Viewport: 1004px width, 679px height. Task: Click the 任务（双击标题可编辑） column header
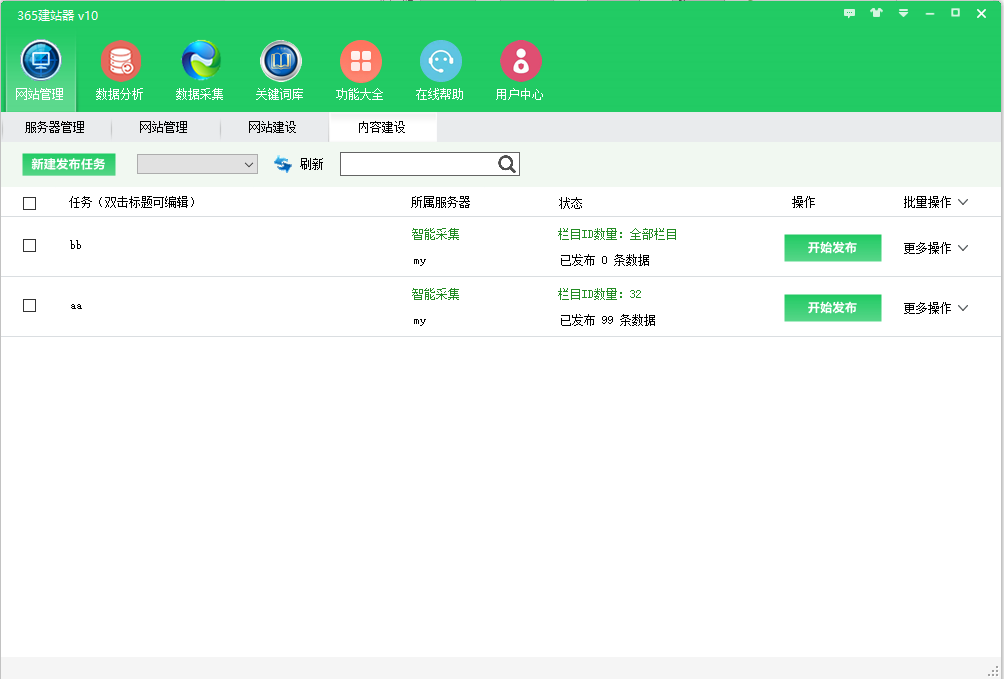[x=133, y=202]
